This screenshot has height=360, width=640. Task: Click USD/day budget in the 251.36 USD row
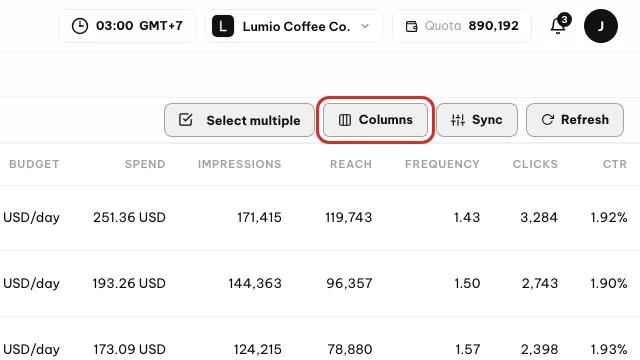click(x=31, y=218)
